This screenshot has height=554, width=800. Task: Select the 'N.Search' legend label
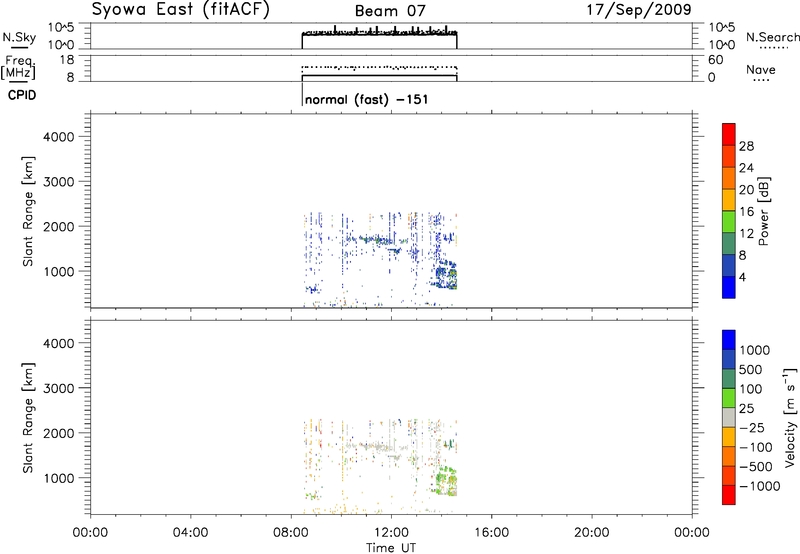[772, 37]
